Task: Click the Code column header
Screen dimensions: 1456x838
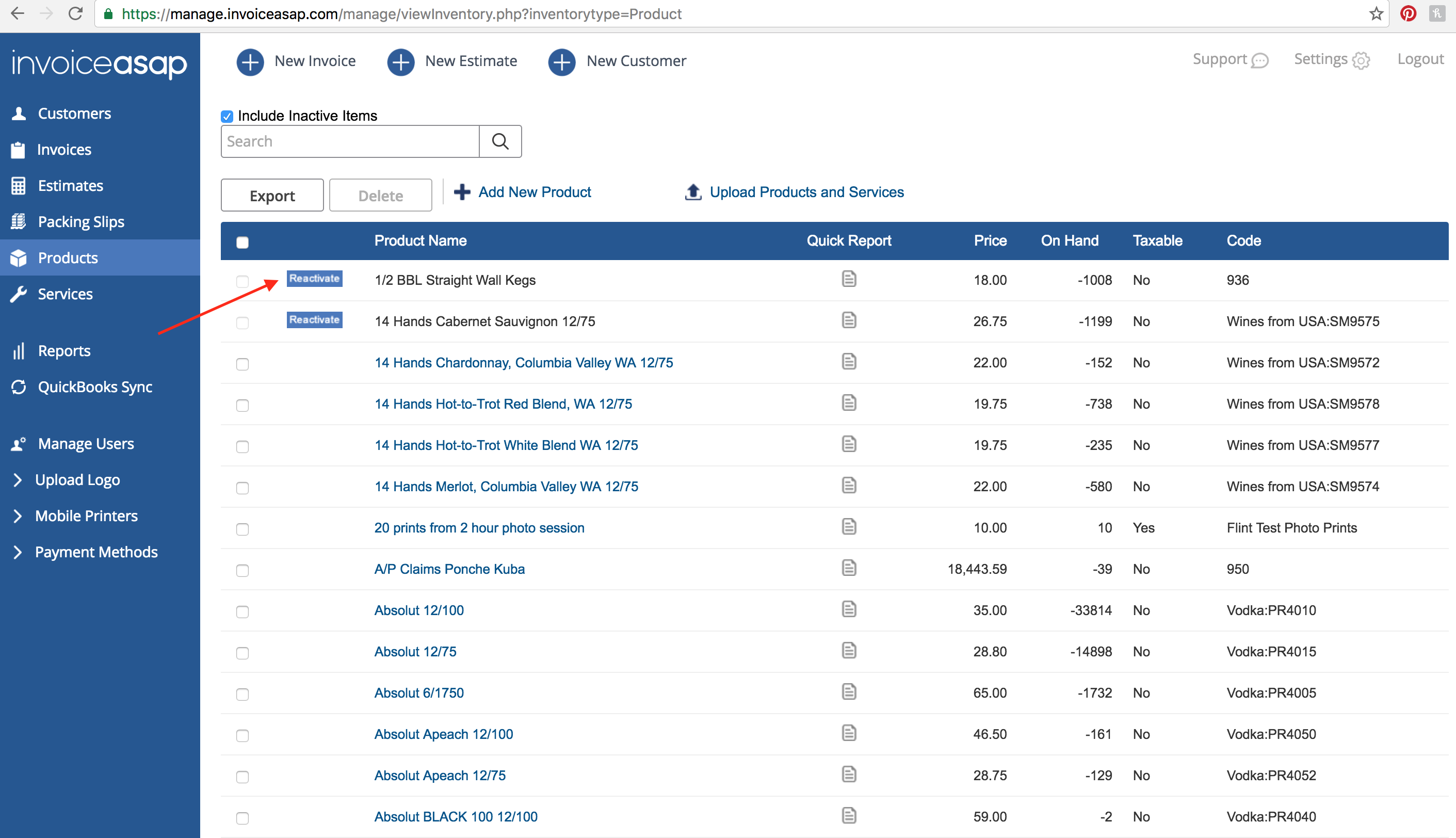Action: coord(1243,240)
